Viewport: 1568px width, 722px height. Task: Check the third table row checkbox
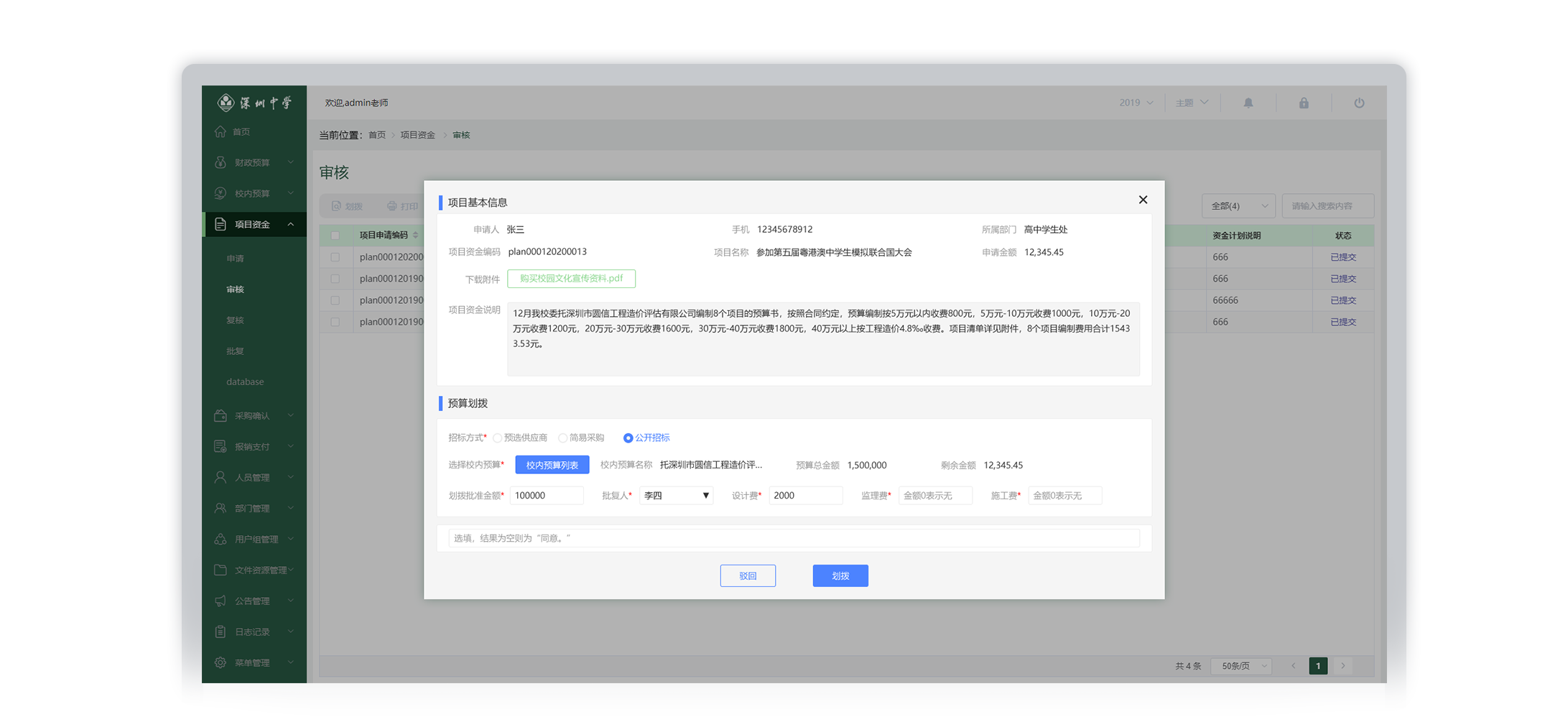tap(335, 300)
